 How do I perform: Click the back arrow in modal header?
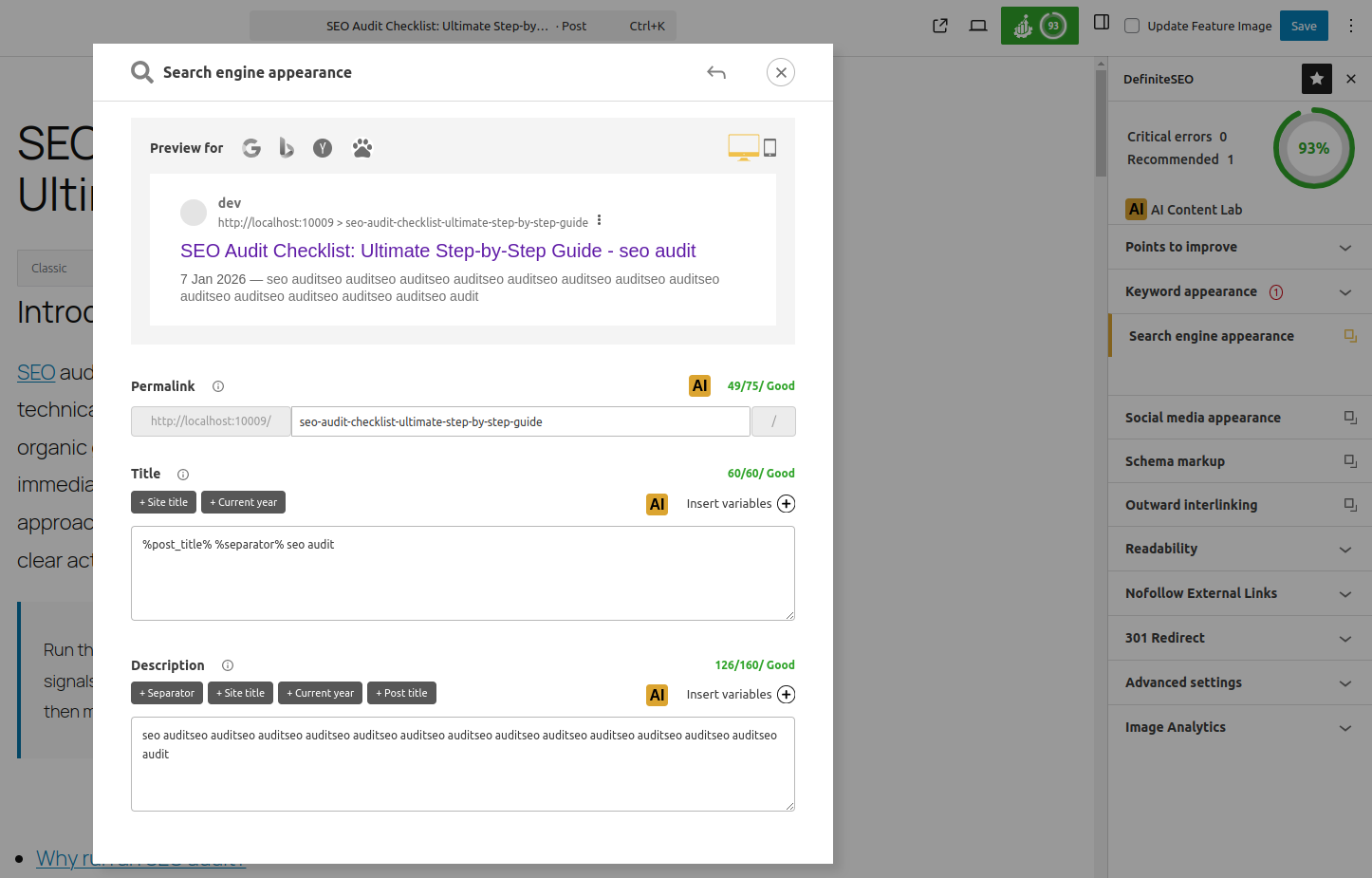tap(716, 73)
